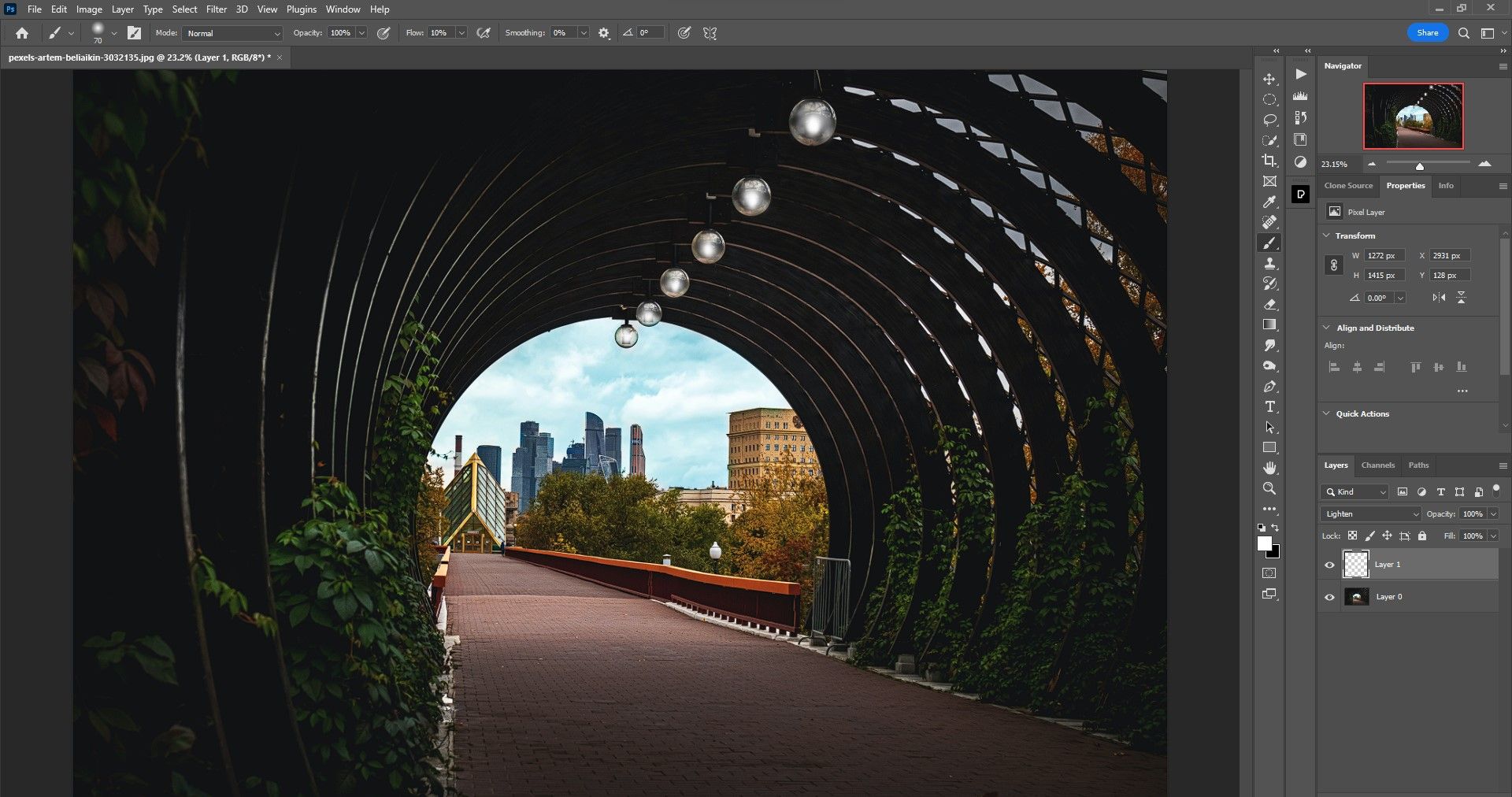The width and height of the screenshot is (1512, 797).
Task: Switch to the Channels tab
Action: [1377, 465]
